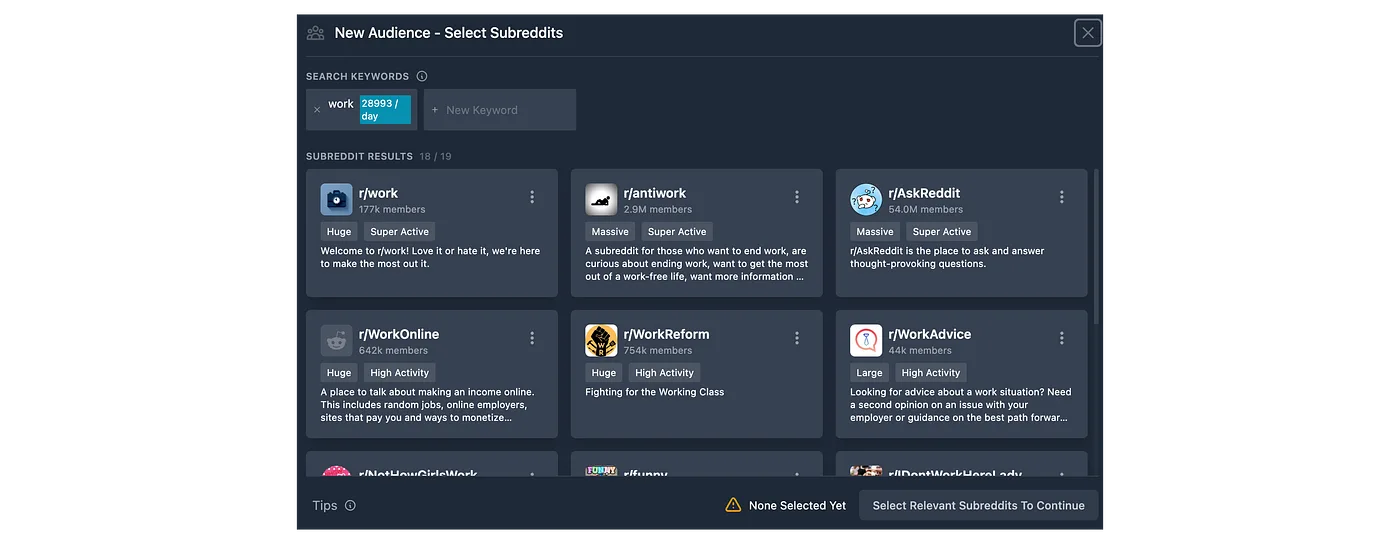The width and height of the screenshot is (1400, 544).
Task: Click the Massive tag on r/antiwork
Action: (610, 232)
